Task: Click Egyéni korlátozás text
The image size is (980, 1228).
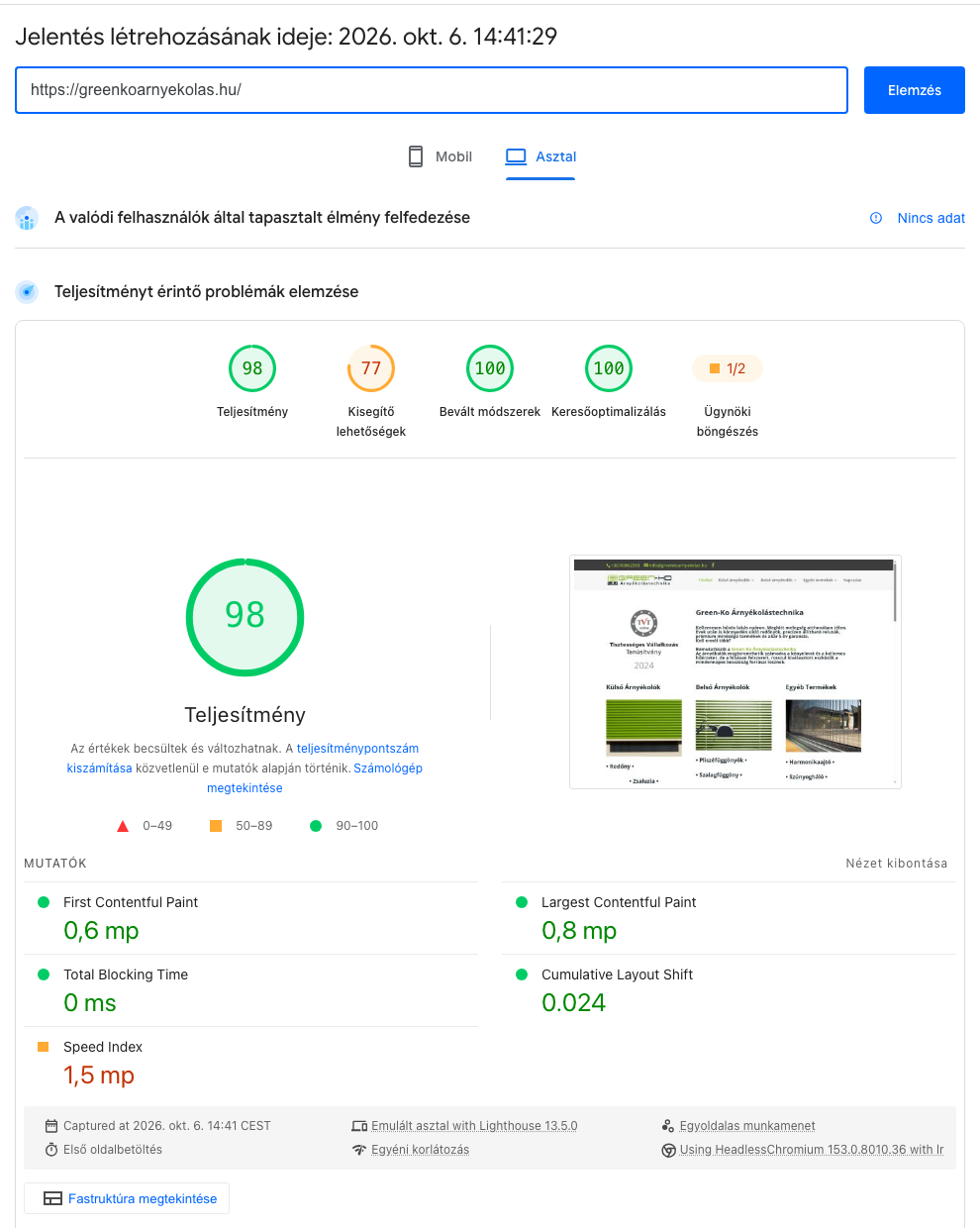Action: pyautogui.click(x=421, y=1150)
